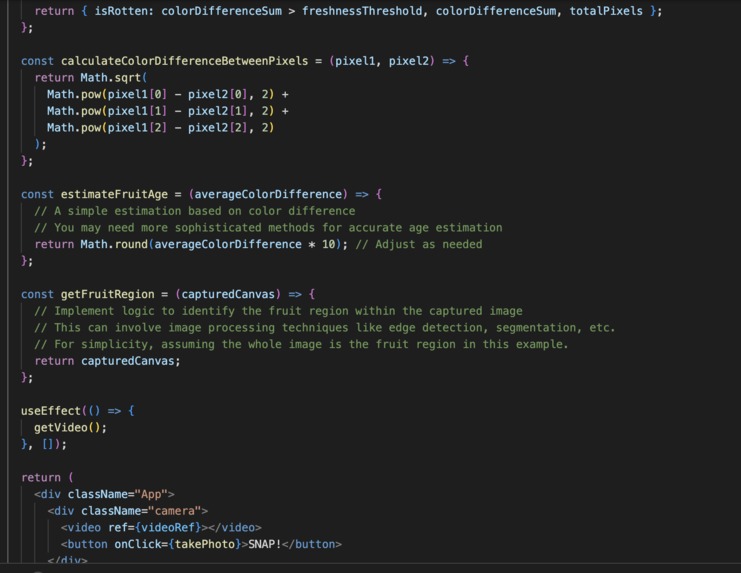Click the 'useEffect' call
This screenshot has width=741, height=573.
point(51,411)
